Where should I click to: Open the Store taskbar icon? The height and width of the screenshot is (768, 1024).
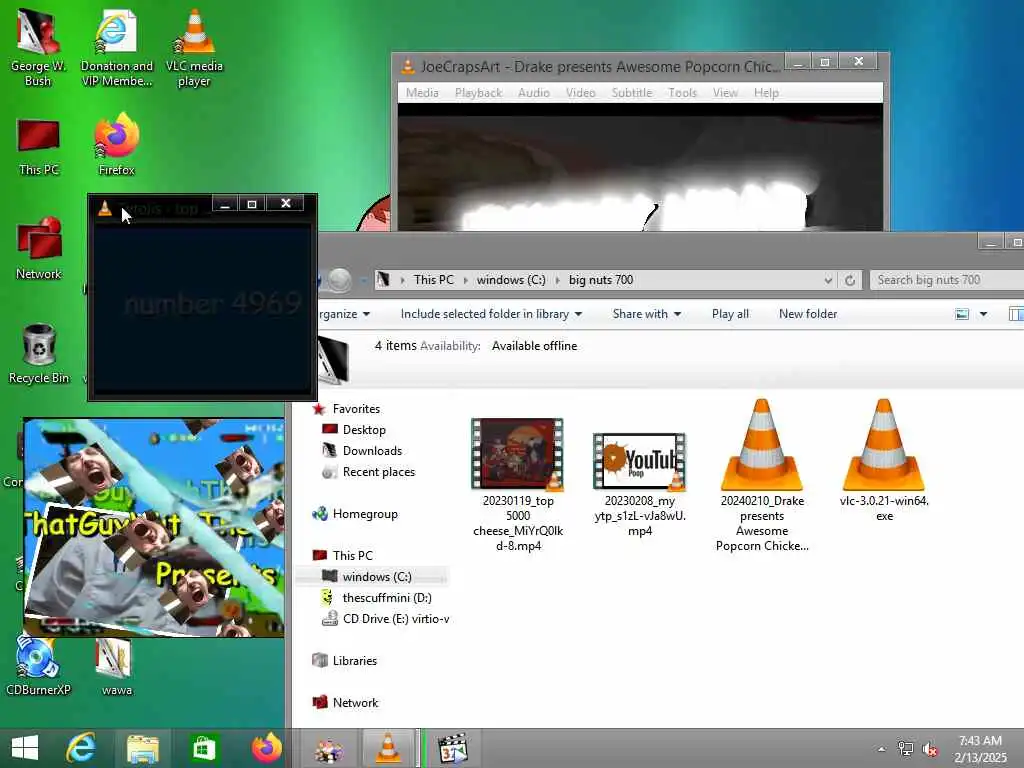(x=203, y=748)
